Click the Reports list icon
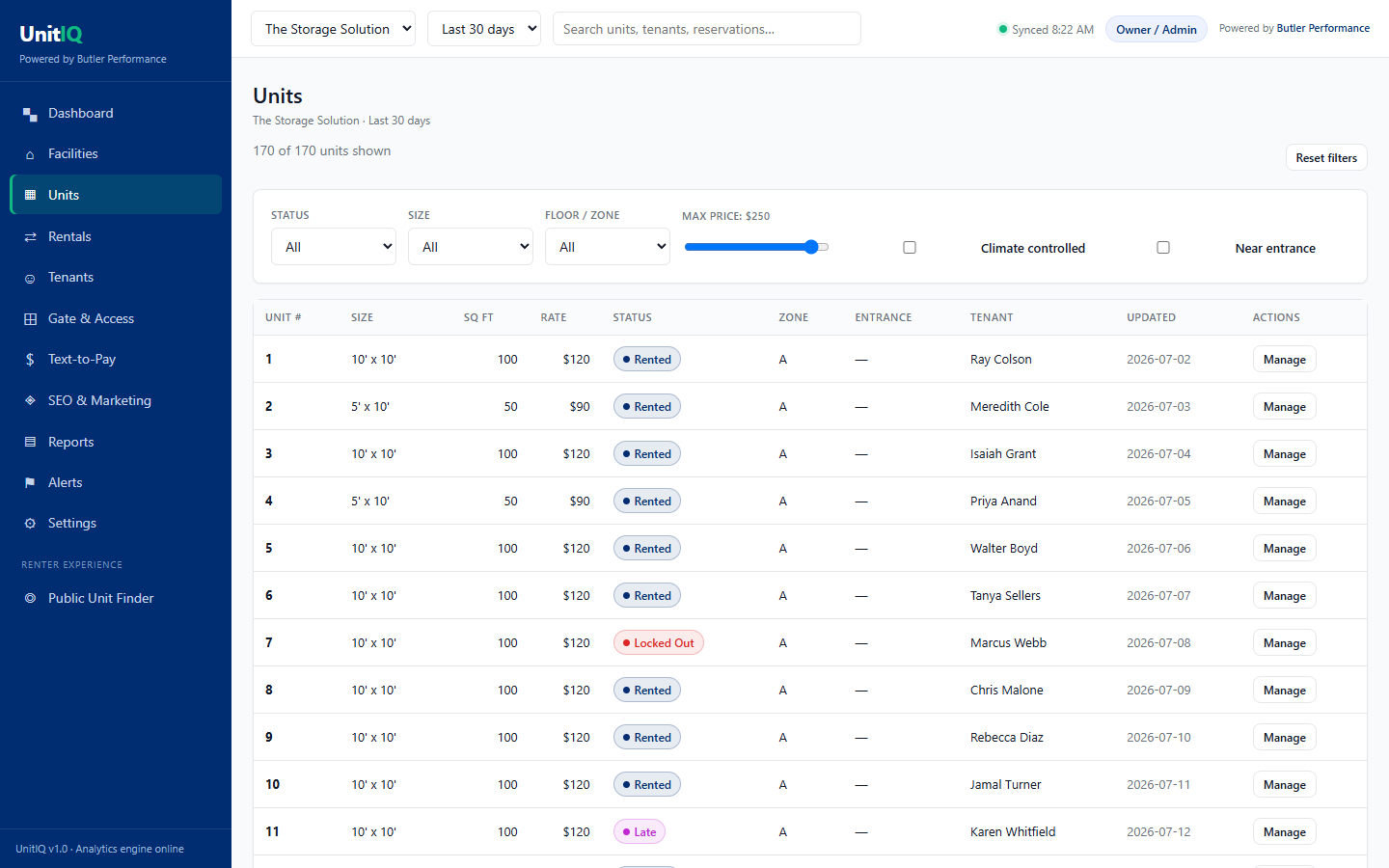Screen dimensions: 1389x868 coord(30,442)
